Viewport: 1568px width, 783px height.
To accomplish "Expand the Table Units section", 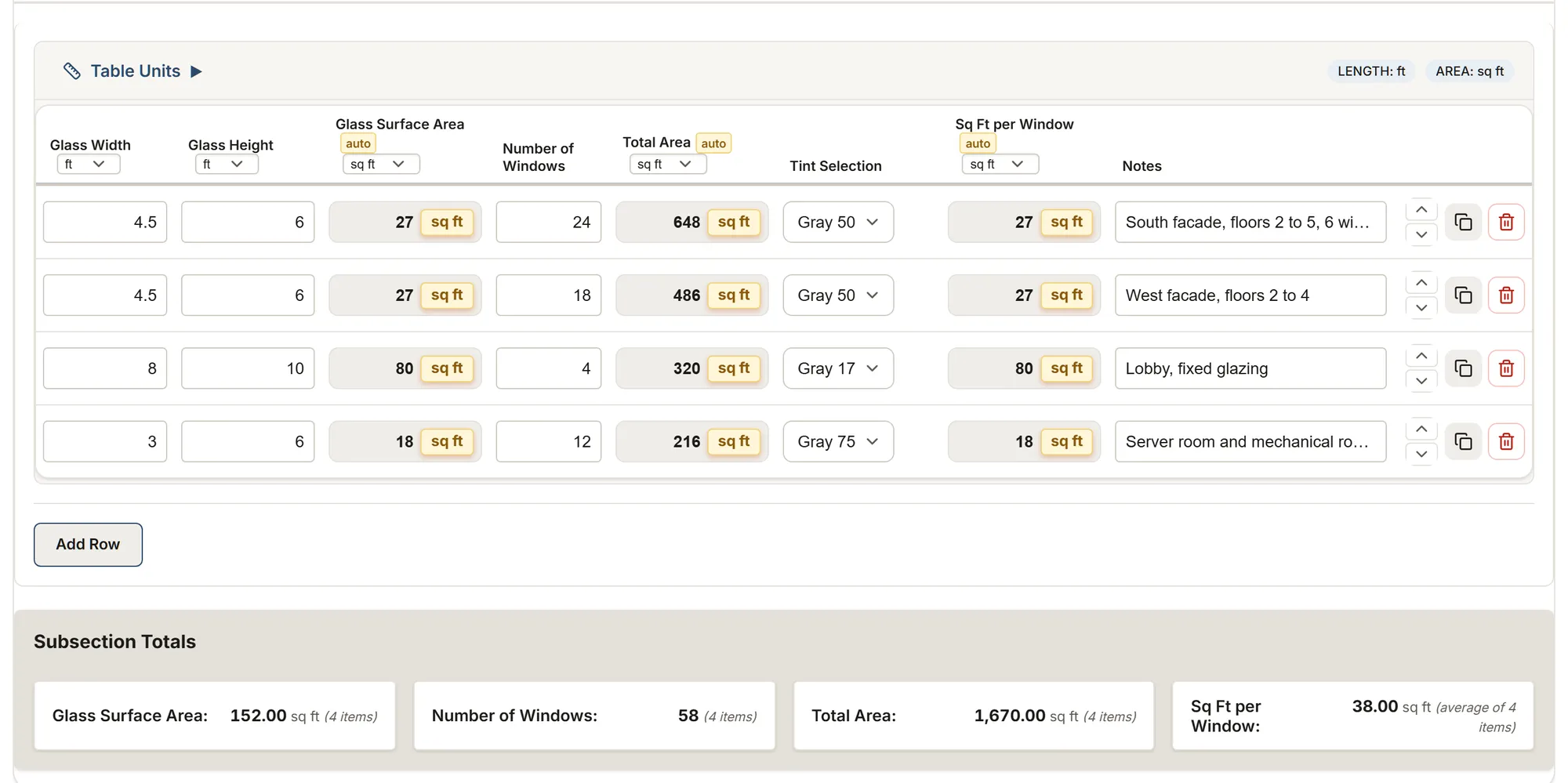I will coord(196,71).
